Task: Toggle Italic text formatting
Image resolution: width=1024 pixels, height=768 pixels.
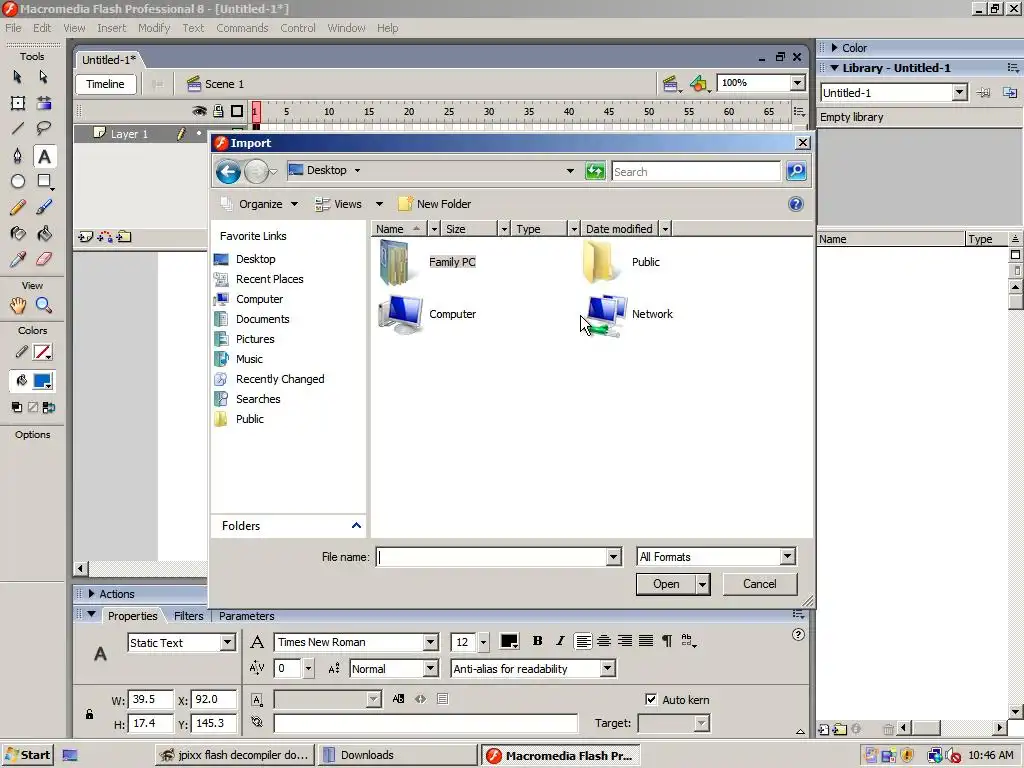Action: coord(560,641)
